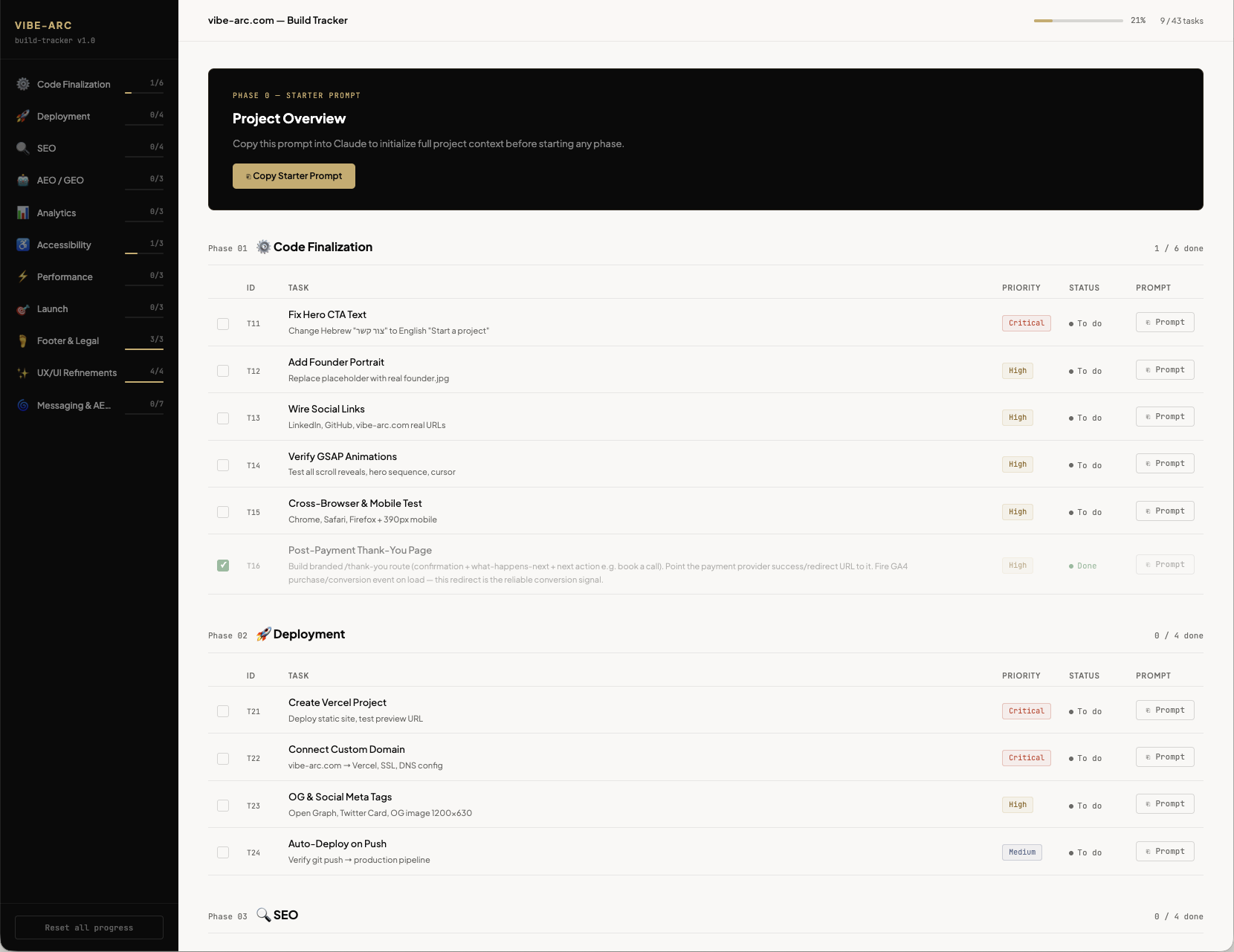Check the T12 Add Founder Portrait checkbox
1234x952 pixels.
(x=223, y=371)
